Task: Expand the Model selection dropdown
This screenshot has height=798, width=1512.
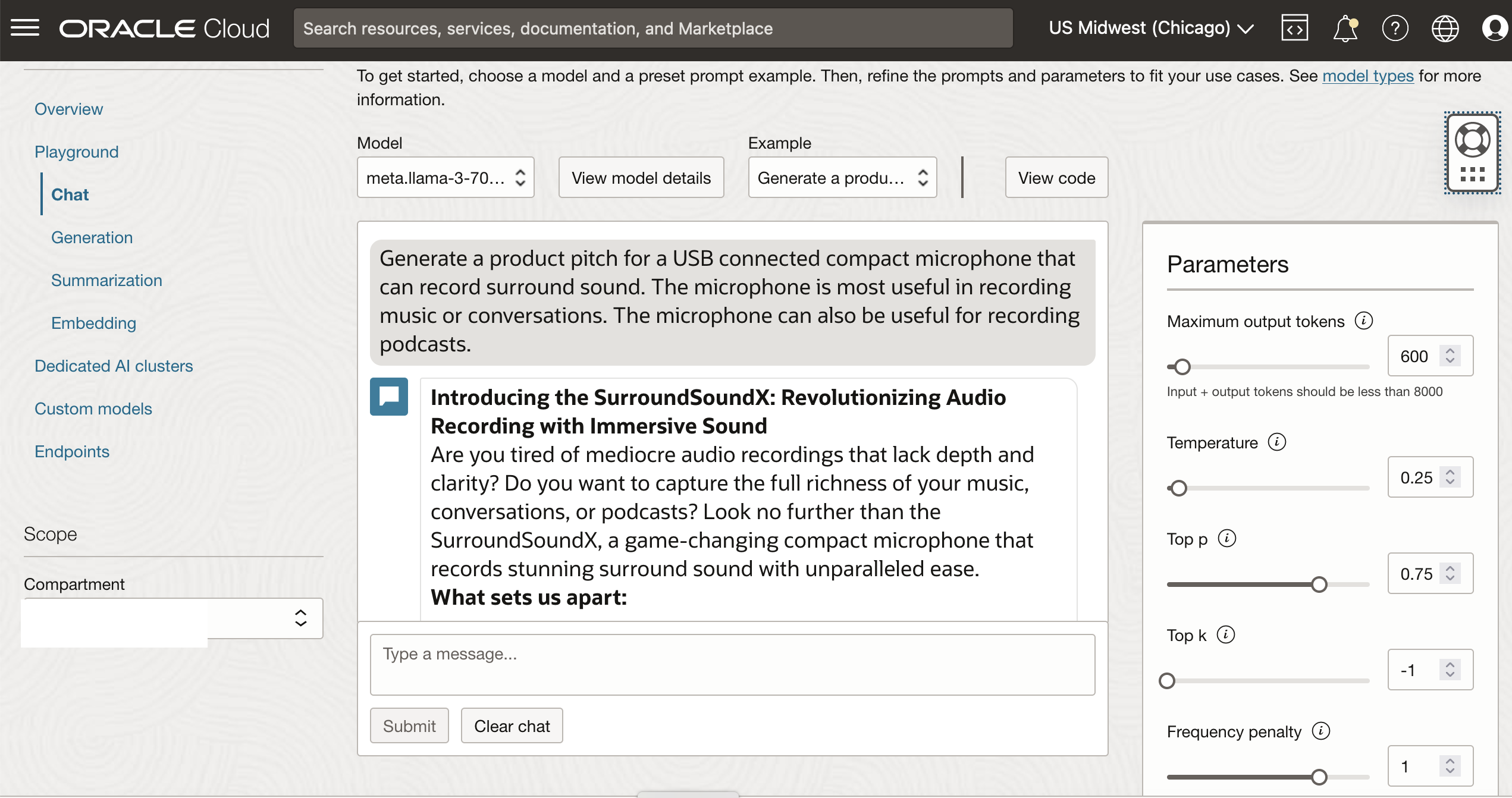Action: coord(446,178)
